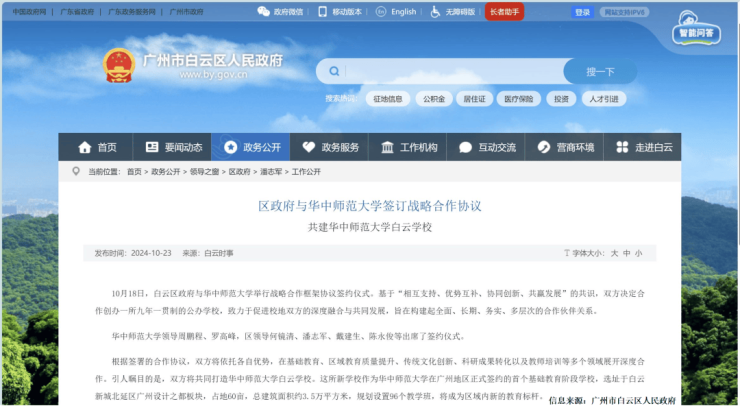Click the 工作公开 breadcrumb link
Viewport: 740px width, 408px height.
306,172
